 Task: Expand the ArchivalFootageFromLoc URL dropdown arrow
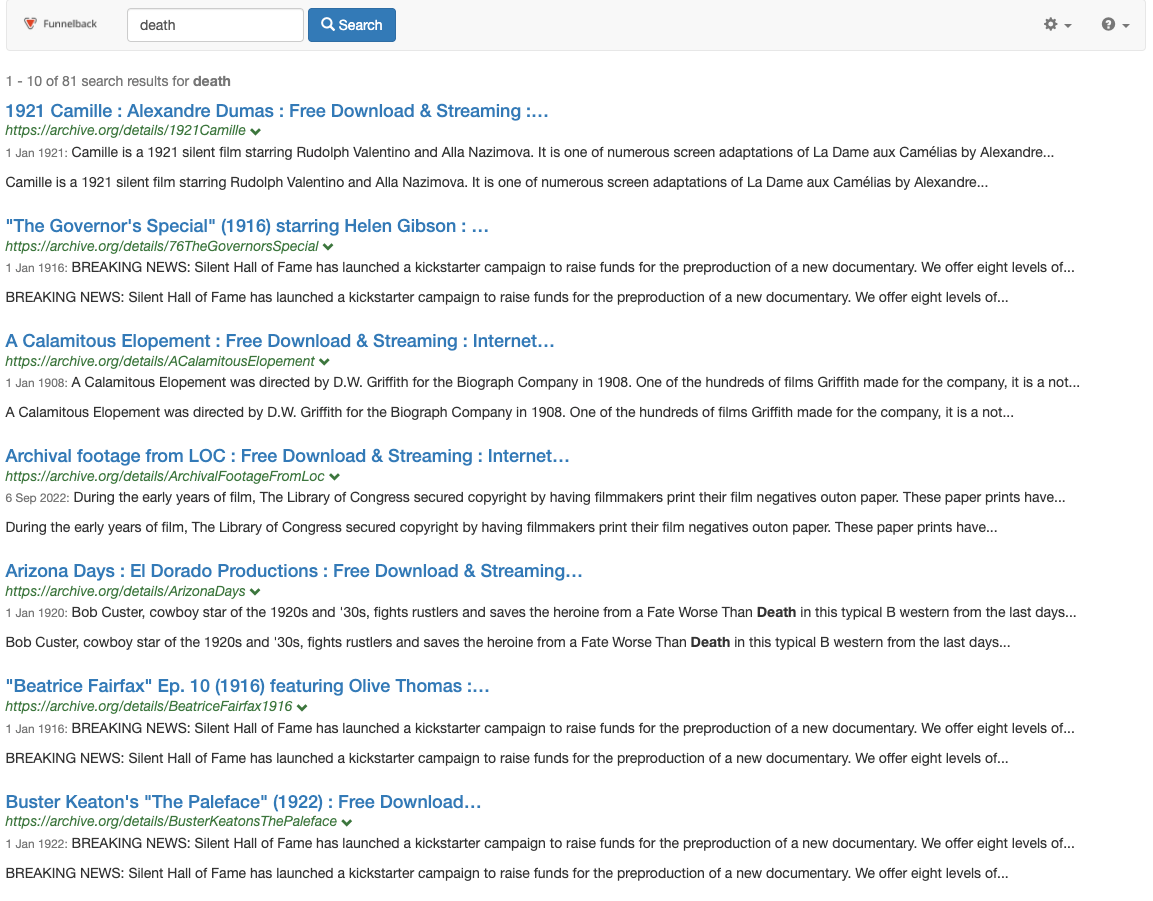335,477
